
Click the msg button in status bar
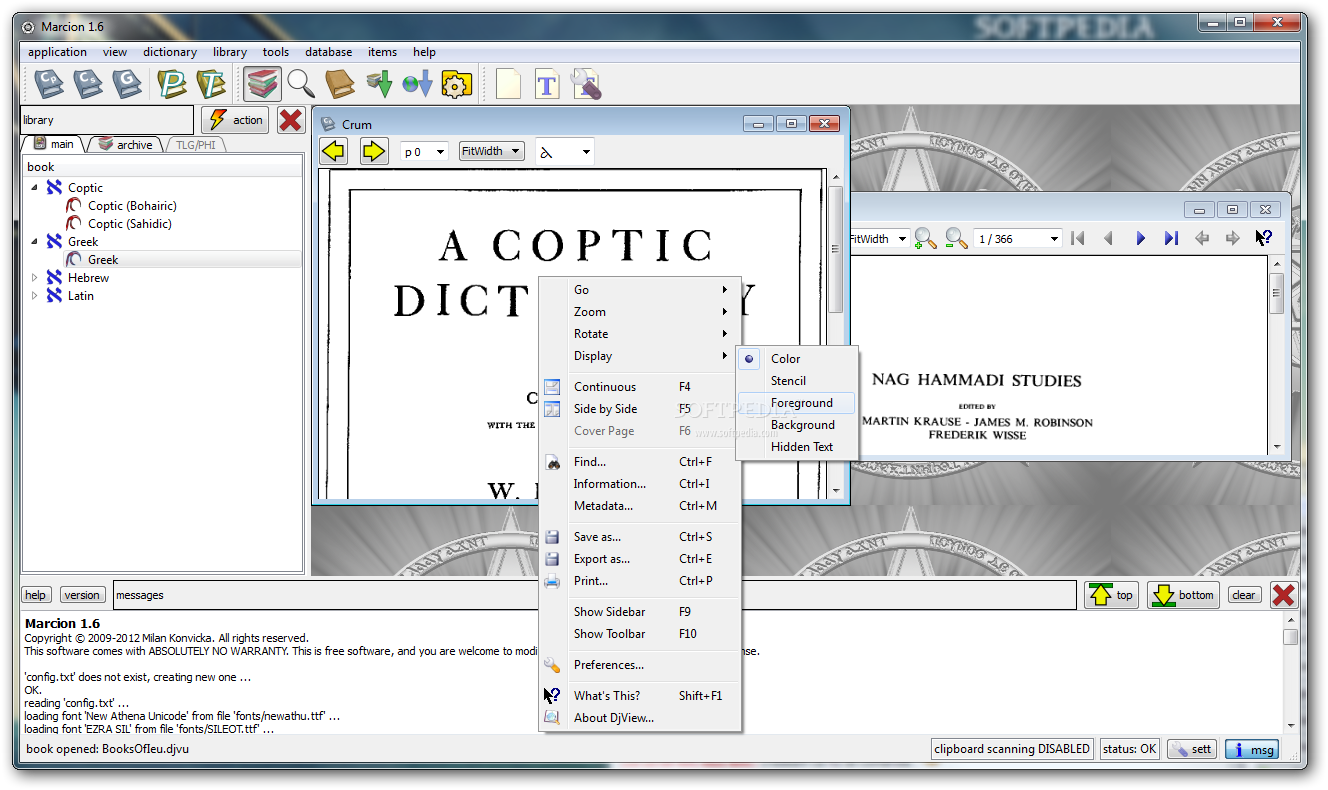(1252, 749)
